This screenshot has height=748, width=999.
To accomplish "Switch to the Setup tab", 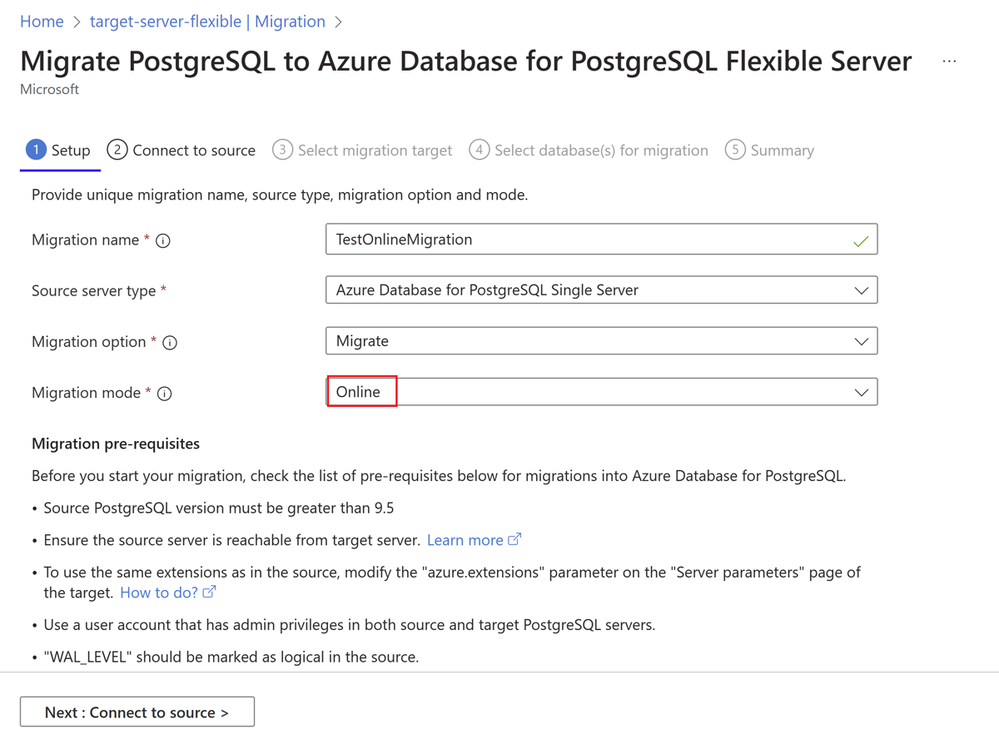I will coord(59,150).
